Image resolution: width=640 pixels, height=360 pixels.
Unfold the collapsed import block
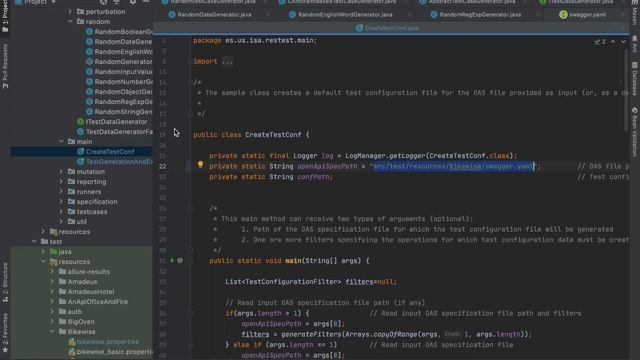(227, 62)
